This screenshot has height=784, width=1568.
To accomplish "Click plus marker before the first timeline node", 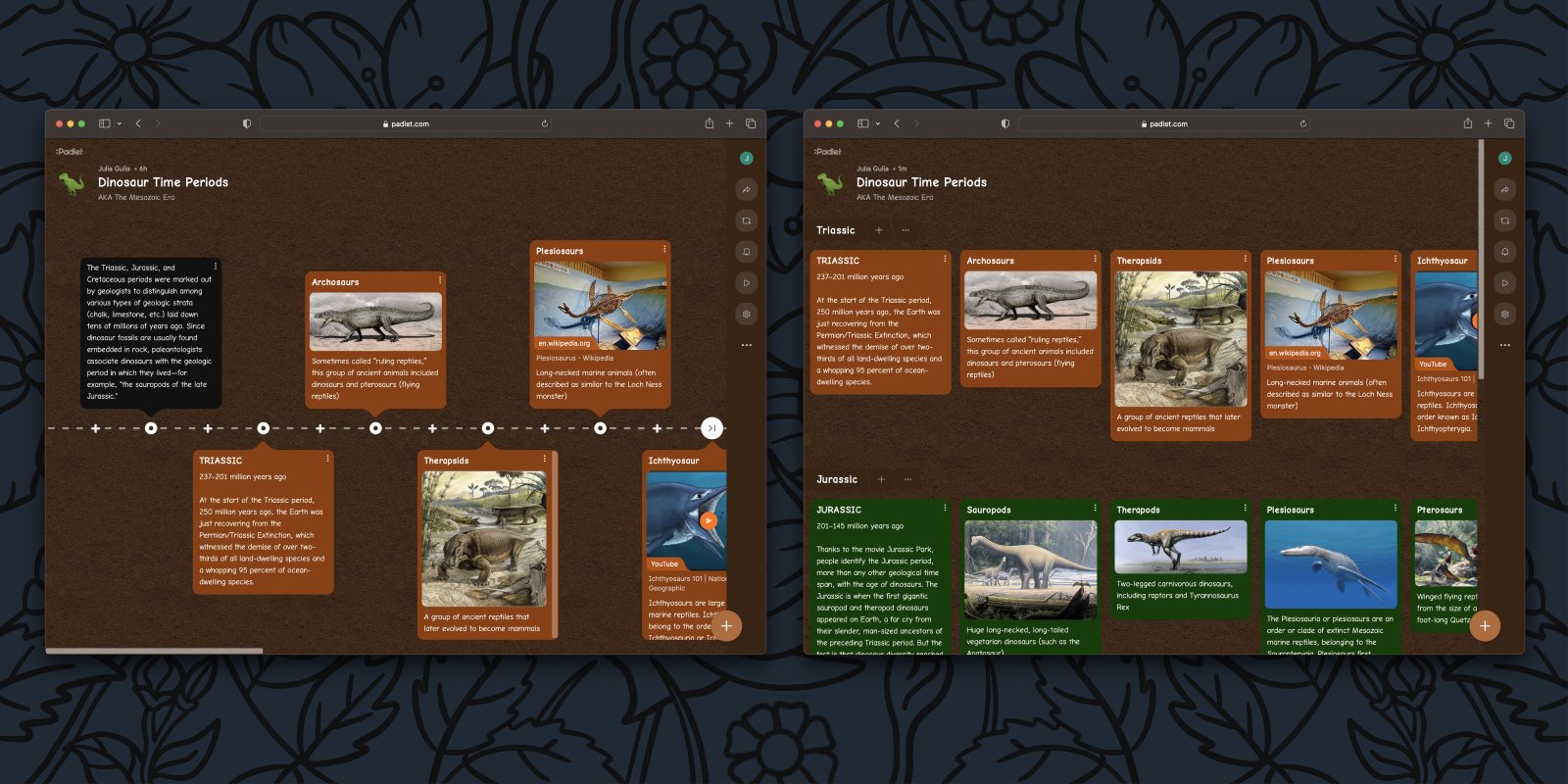I will 95,428.
